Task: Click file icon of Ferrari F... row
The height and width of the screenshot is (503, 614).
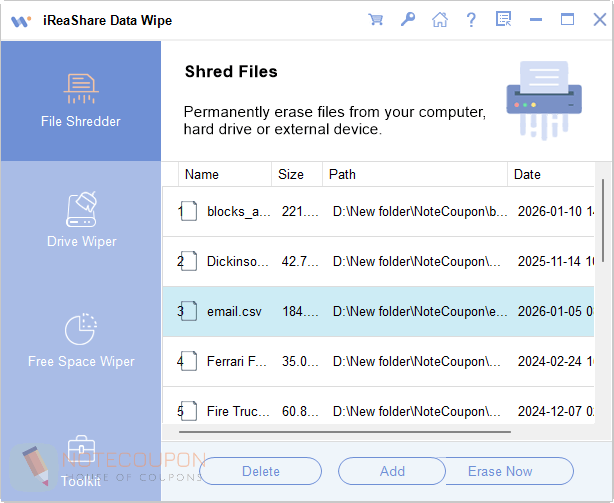Action: point(189,361)
